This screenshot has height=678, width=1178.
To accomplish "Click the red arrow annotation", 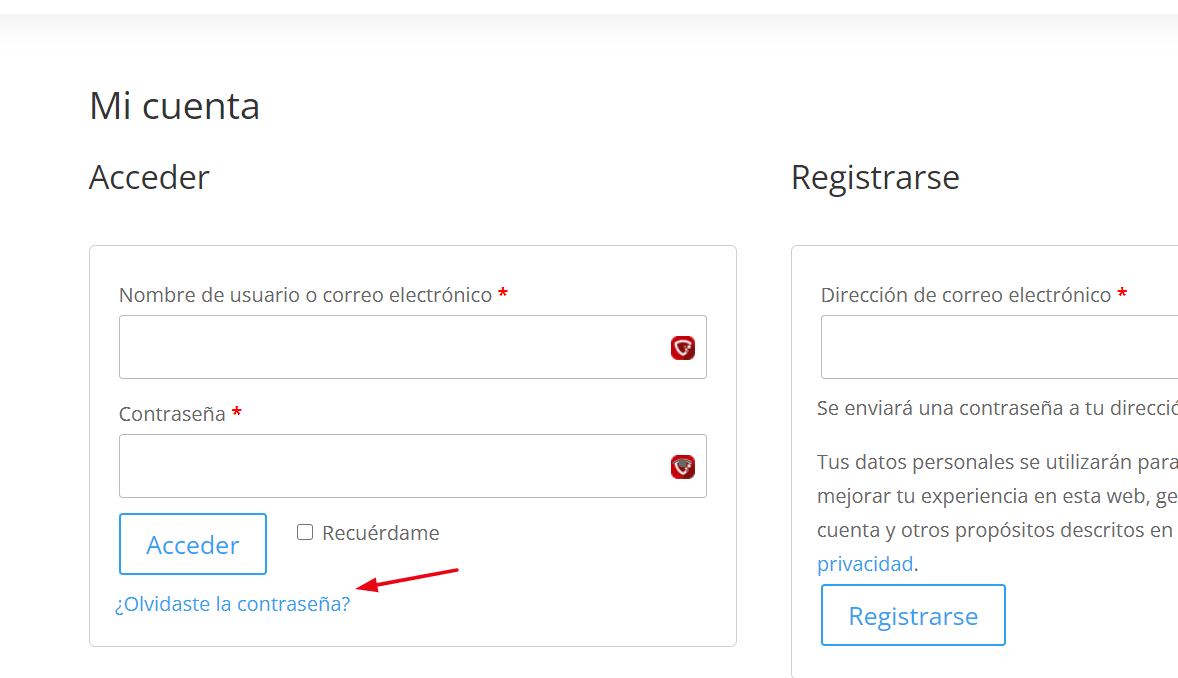I will pyautogui.click(x=406, y=579).
